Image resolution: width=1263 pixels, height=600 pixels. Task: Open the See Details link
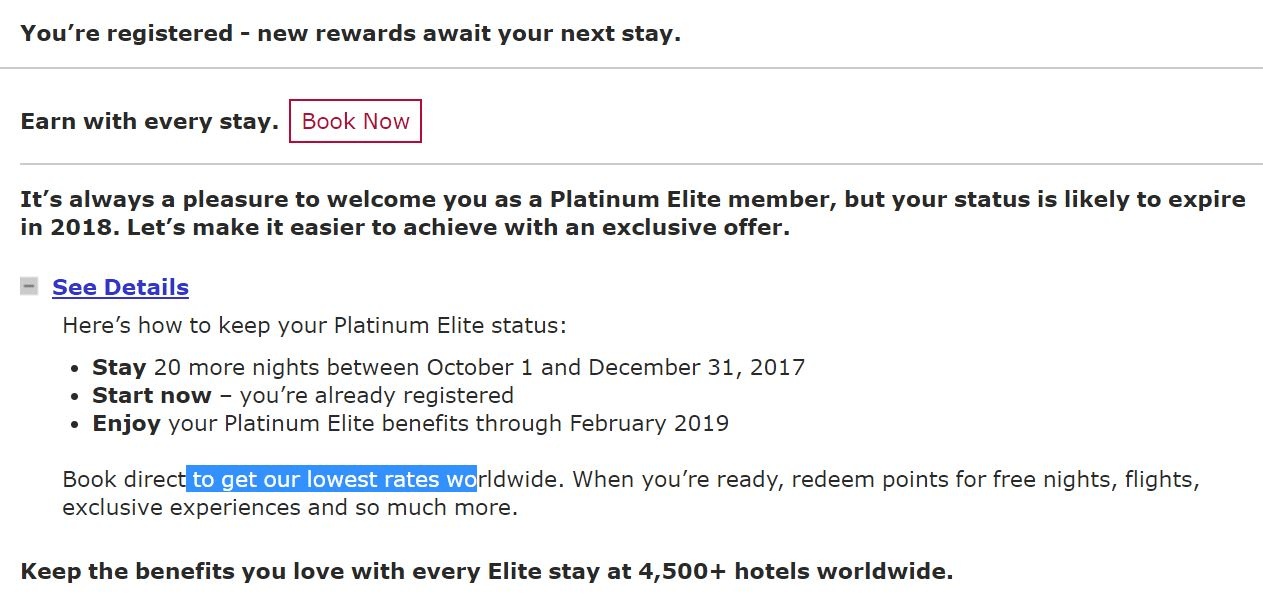[119, 287]
